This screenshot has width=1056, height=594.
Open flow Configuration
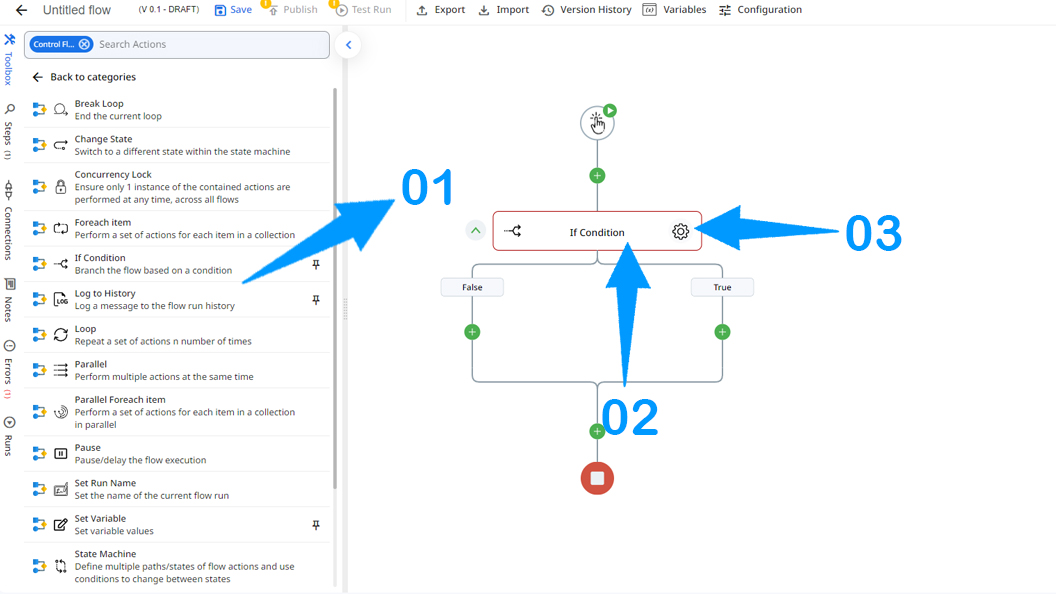760,10
